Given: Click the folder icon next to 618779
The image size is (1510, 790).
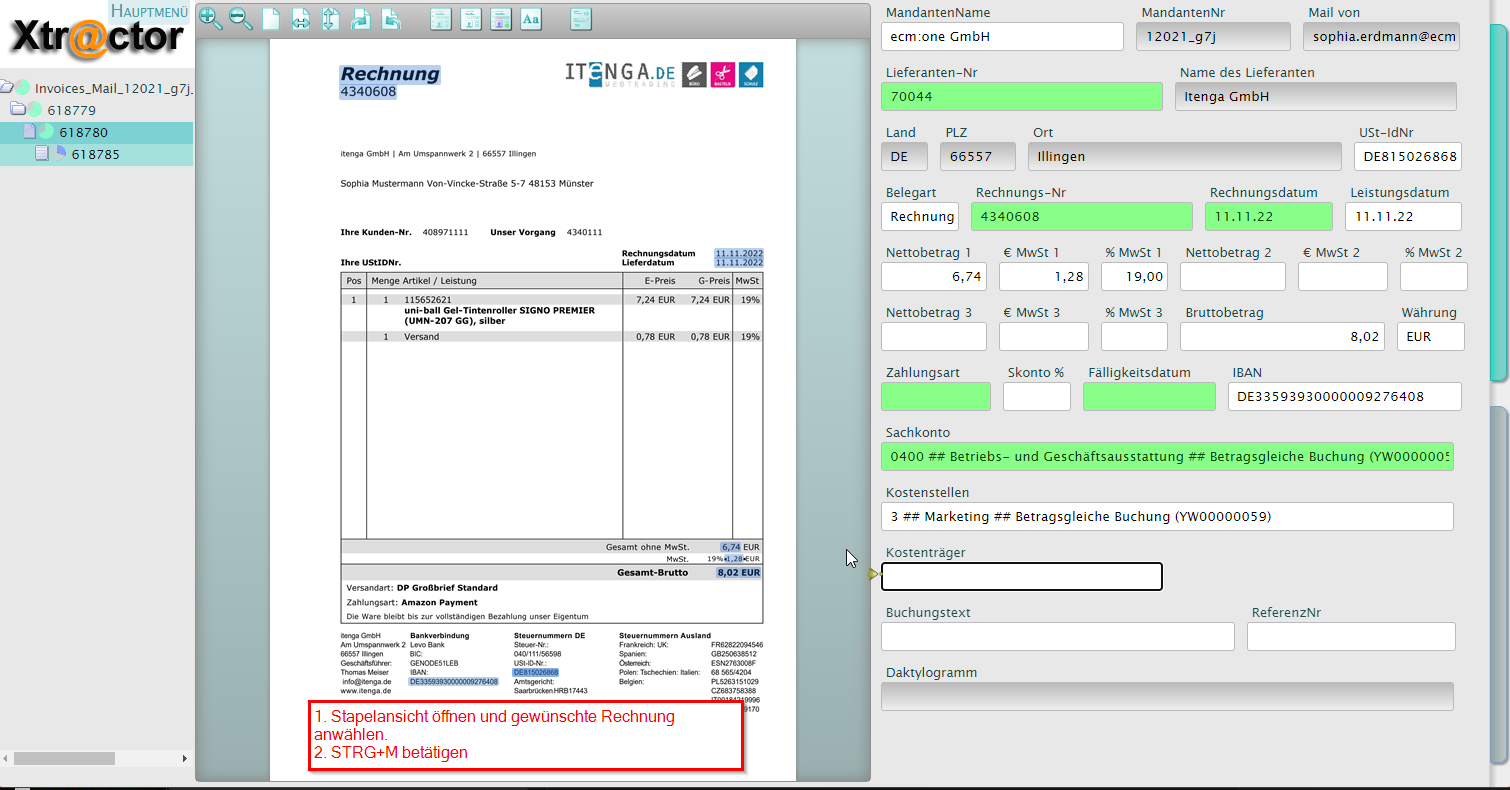Looking at the screenshot, I should tap(17, 109).
